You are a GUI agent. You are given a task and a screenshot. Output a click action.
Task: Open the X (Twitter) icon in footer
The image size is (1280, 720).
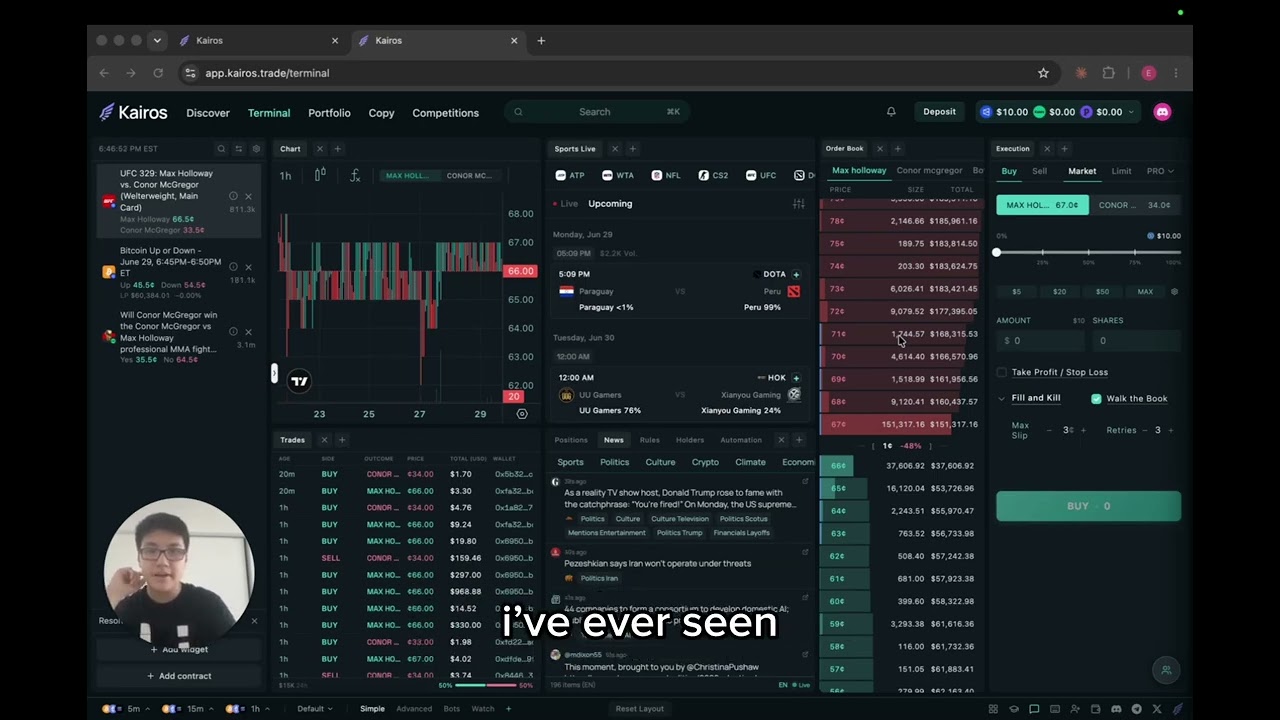coord(1157,709)
